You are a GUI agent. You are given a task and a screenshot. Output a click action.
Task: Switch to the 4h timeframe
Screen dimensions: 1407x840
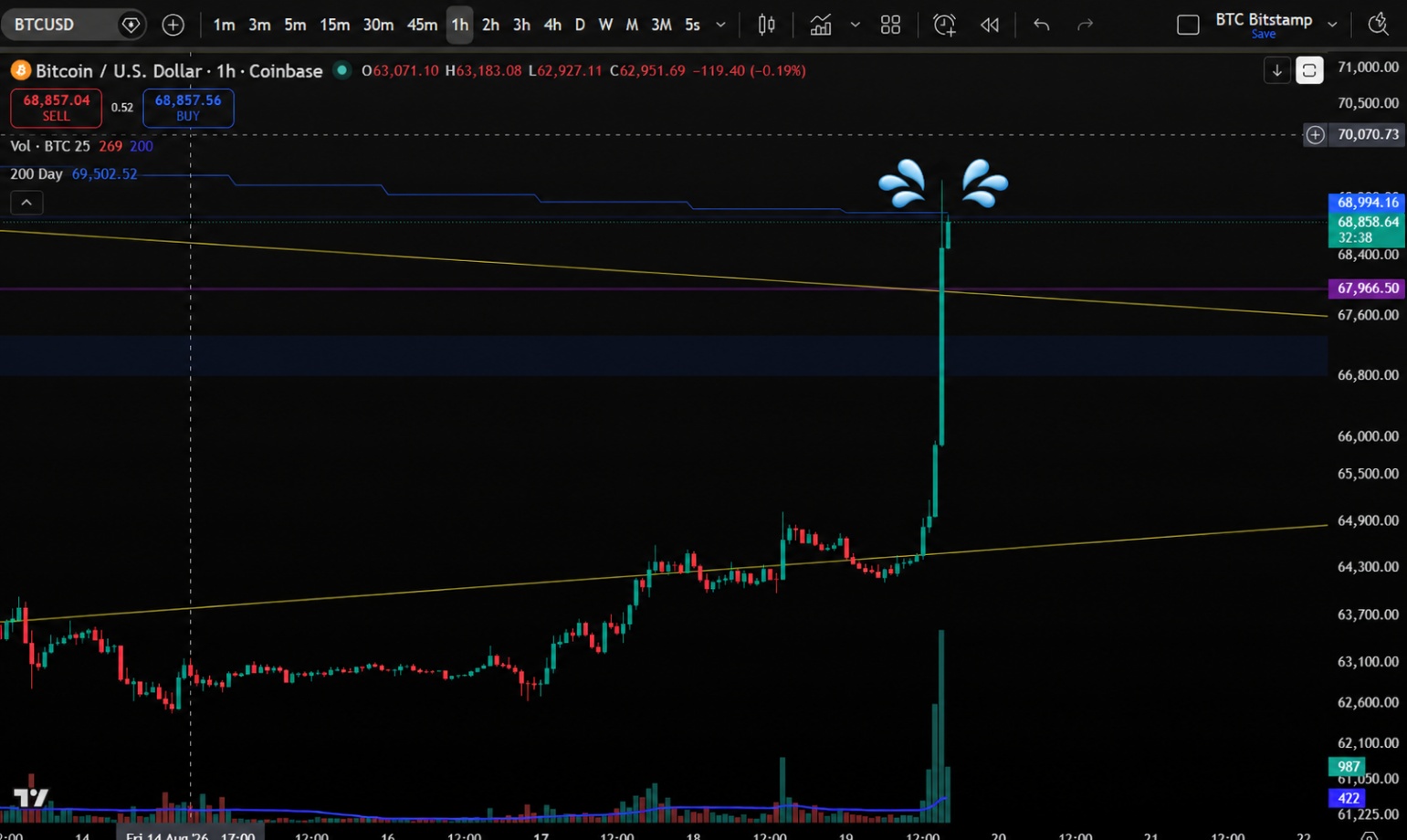(552, 25)
